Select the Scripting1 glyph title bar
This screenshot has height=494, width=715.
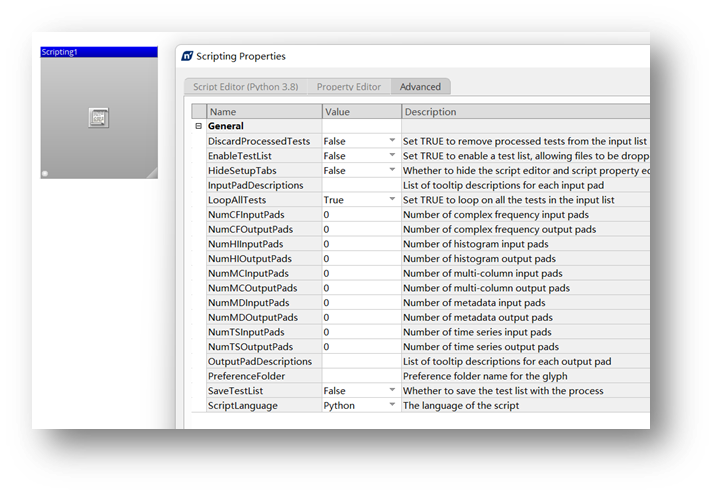[x=98, y=52]
